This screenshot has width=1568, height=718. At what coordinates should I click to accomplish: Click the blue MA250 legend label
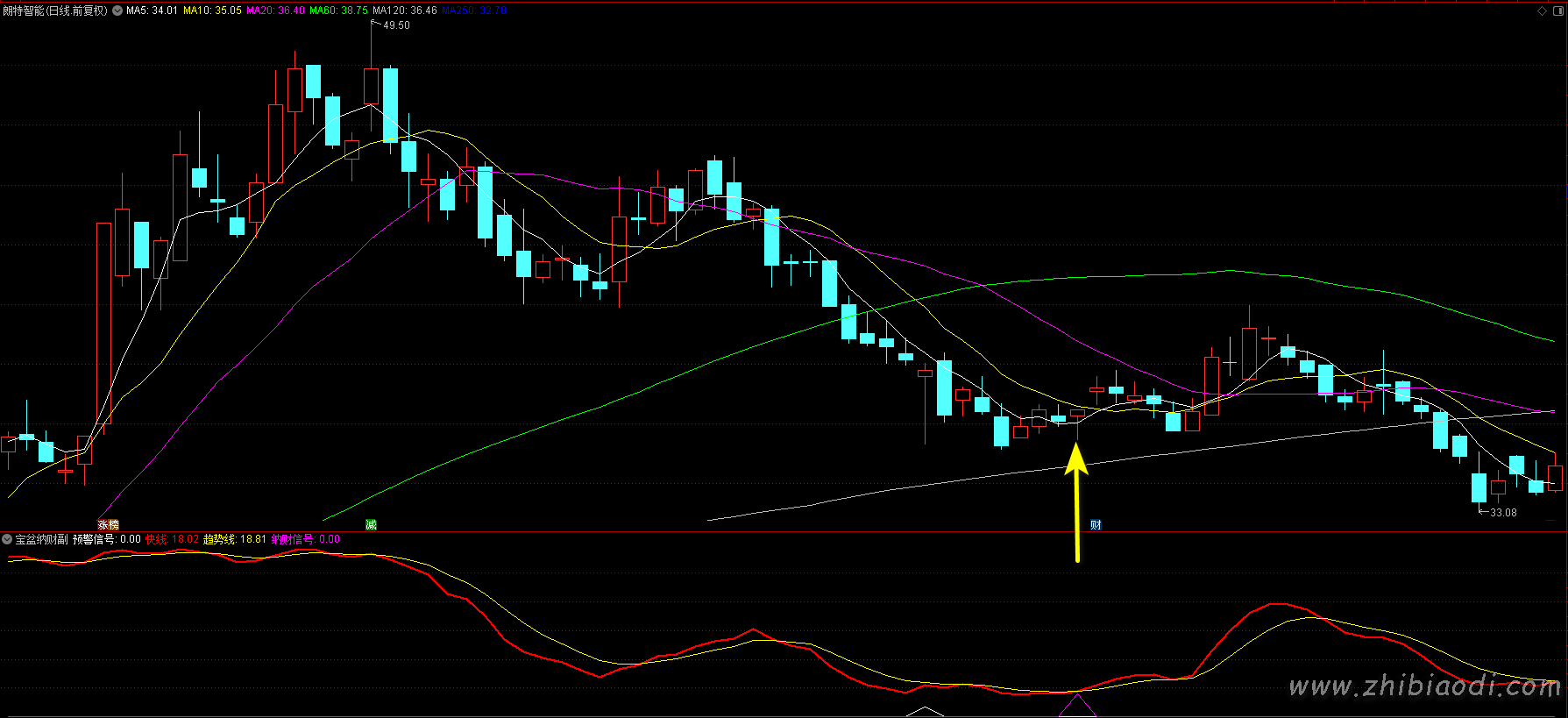point(473,11)
